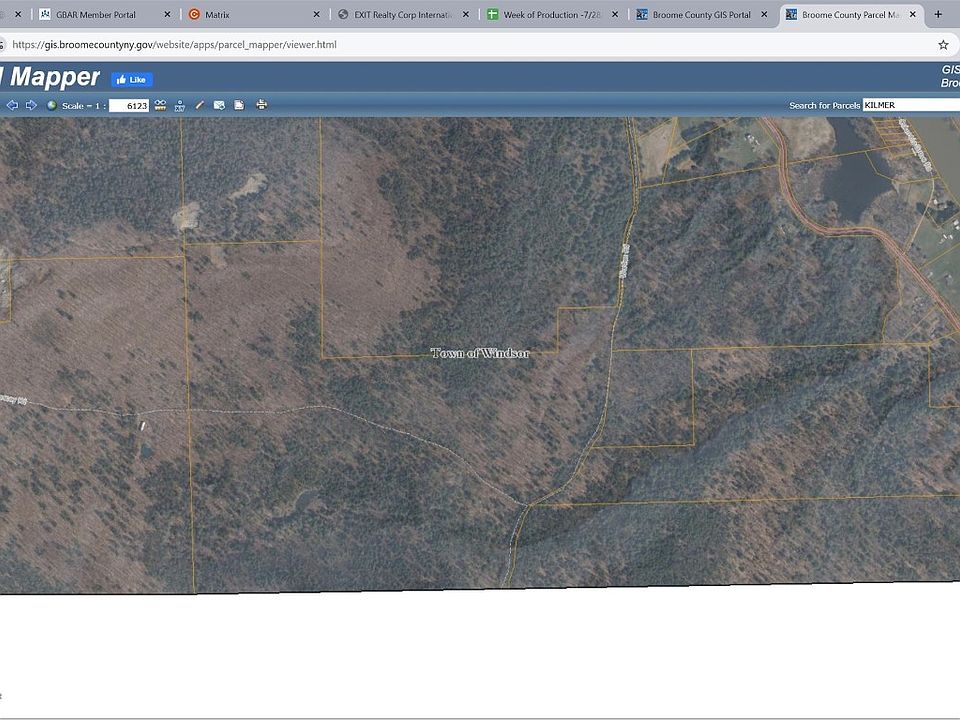Select the XY coordinates tool icon
This screenshot has width=960, height=720.
point(180,105)
